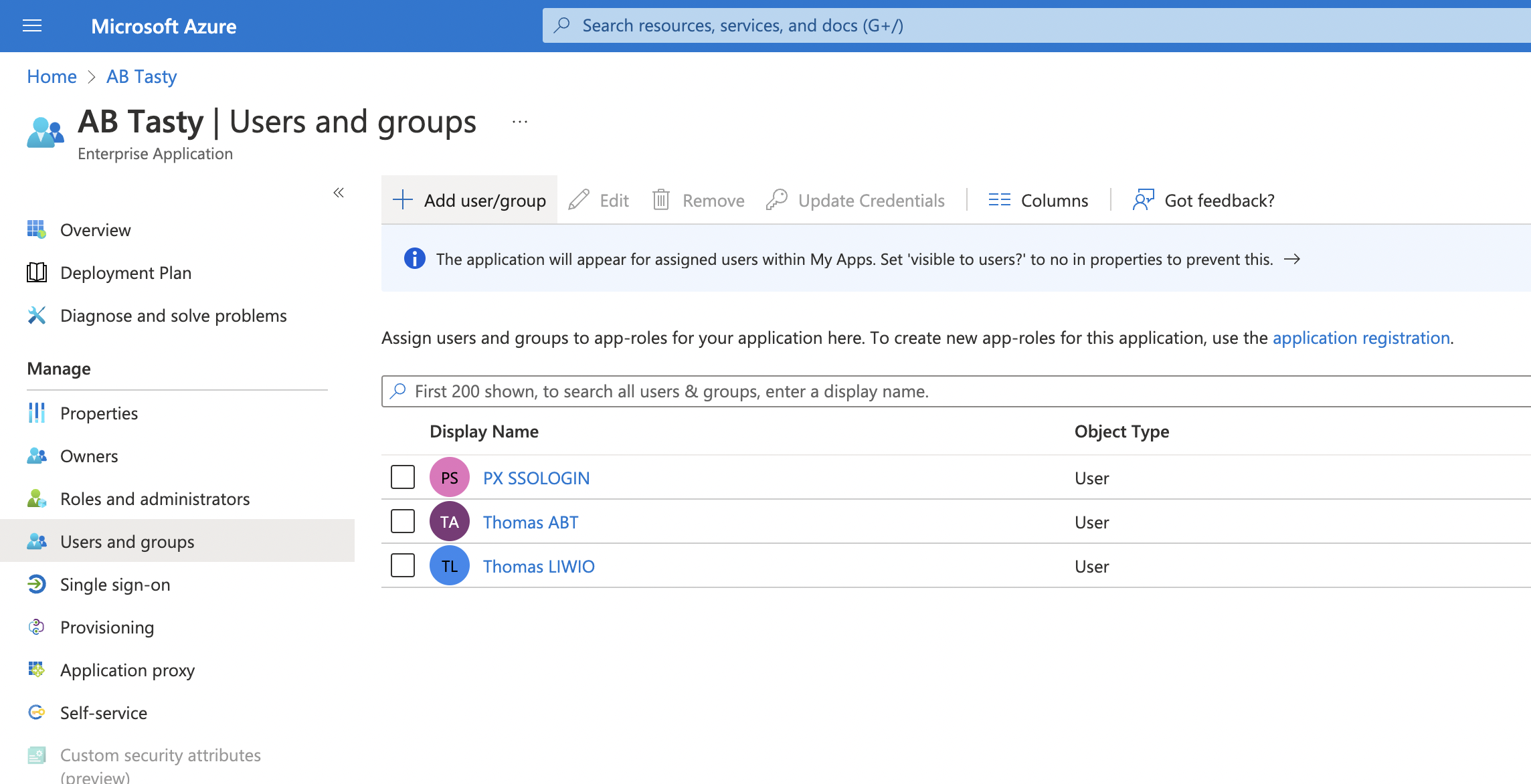Click the TA avatar for Thomas ABT
Image resolution: width=1531 pixels, height=784 pixels.
tap(450, 521)
